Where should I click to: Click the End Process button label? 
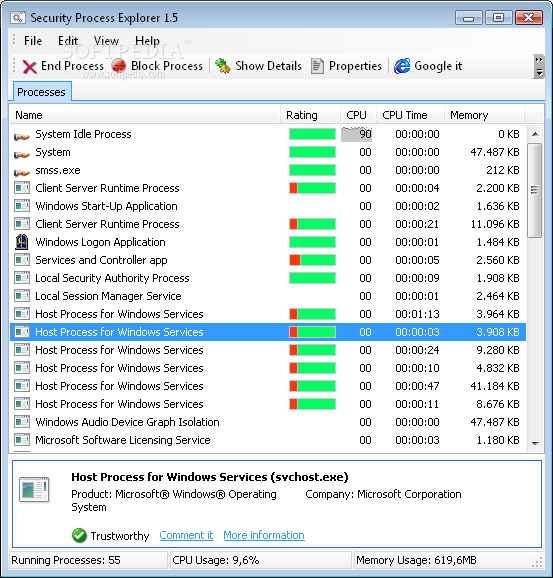click(72, 66)
